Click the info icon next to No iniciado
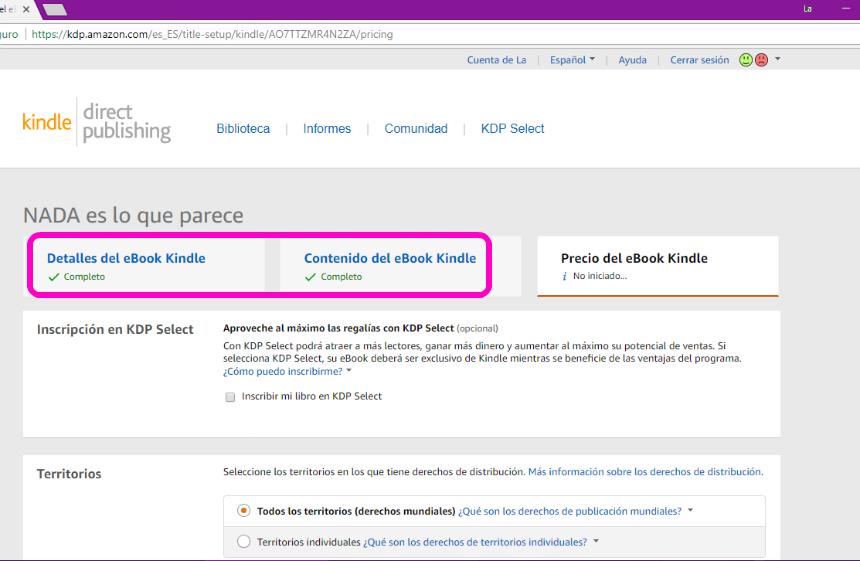 point(564,276)
